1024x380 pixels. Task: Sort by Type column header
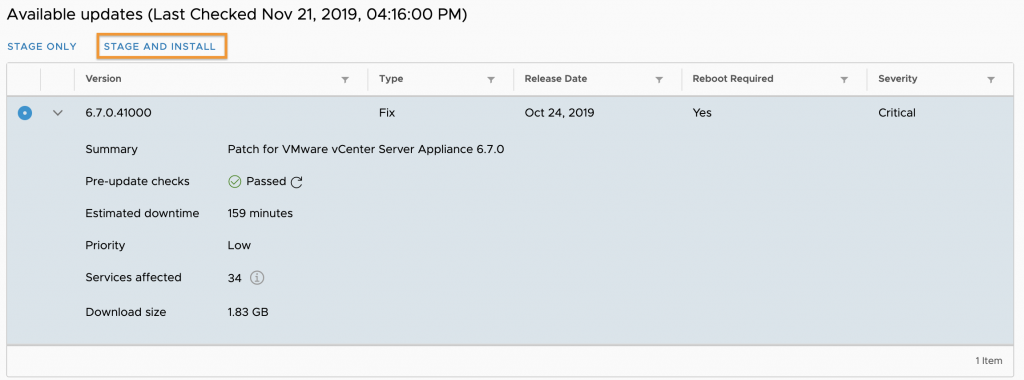pos(391,79)
